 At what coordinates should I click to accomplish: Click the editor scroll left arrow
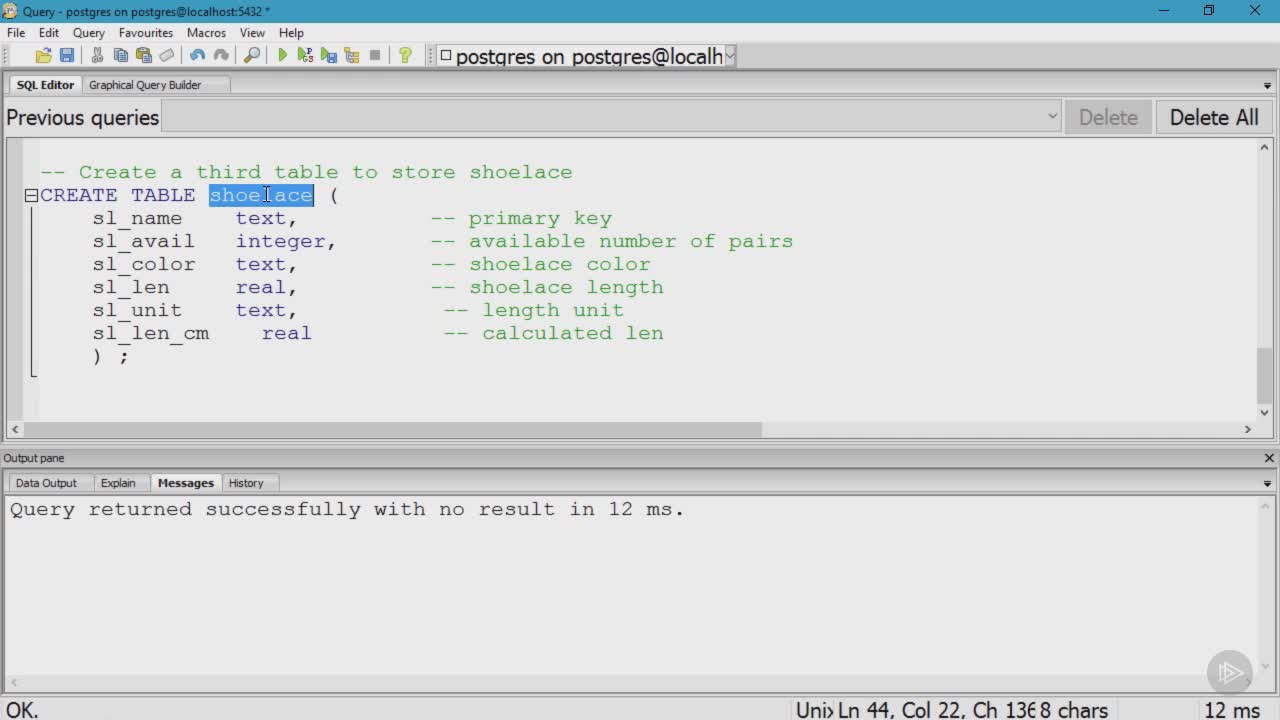[x=14, y=429]
